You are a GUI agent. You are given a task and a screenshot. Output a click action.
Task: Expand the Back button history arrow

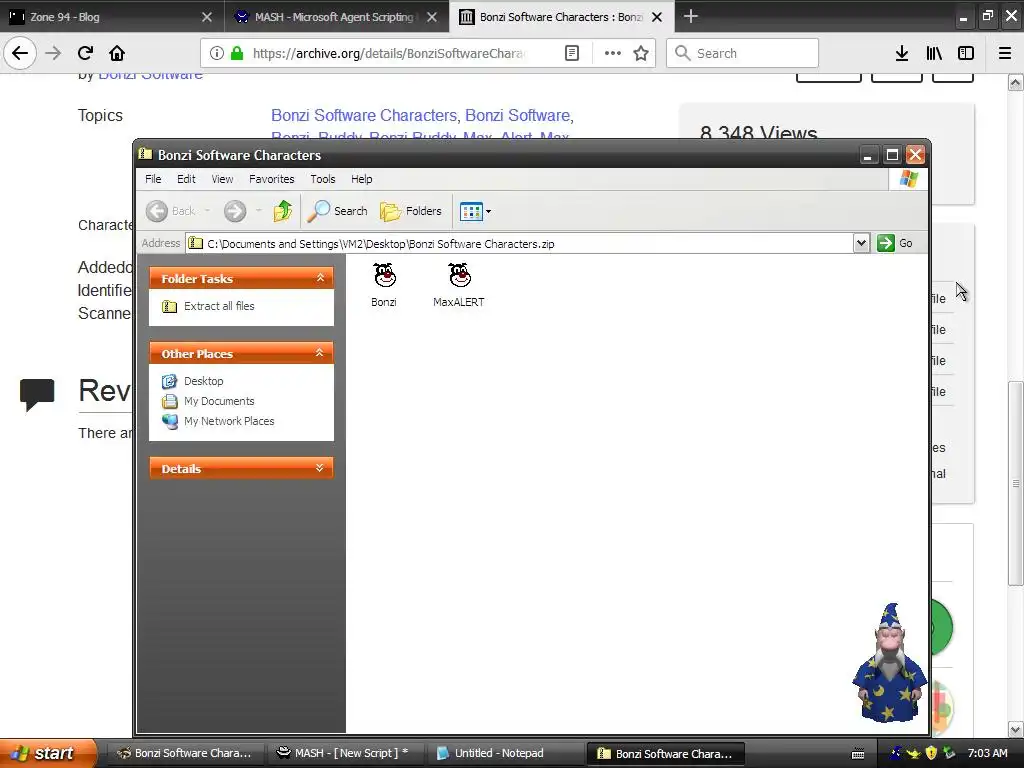[207, 211]
